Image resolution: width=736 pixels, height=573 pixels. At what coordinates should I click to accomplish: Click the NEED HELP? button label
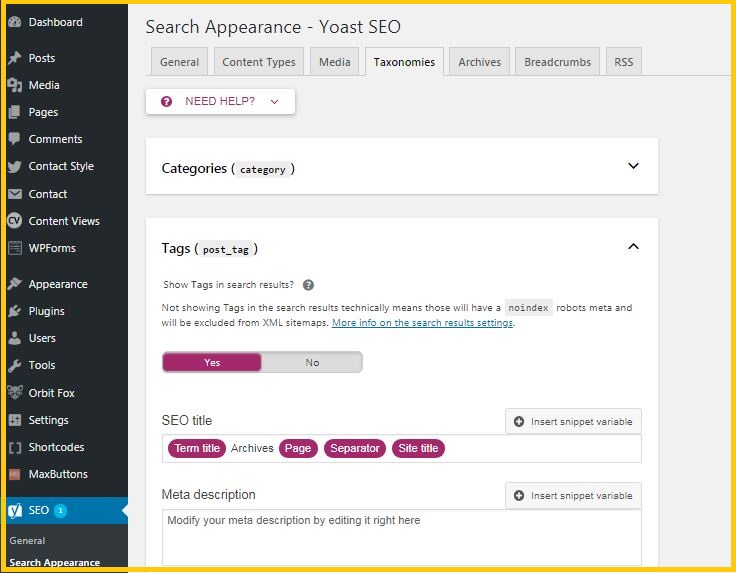220,101
